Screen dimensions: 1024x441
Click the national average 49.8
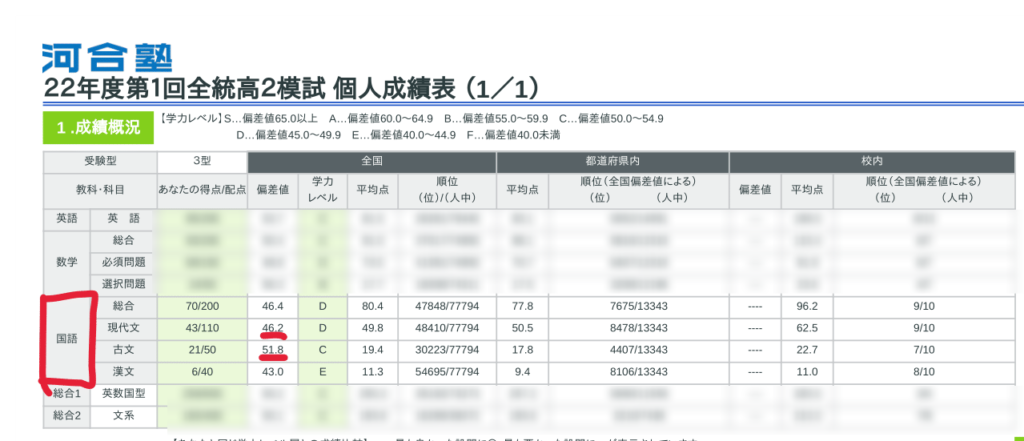click(372, 327)
